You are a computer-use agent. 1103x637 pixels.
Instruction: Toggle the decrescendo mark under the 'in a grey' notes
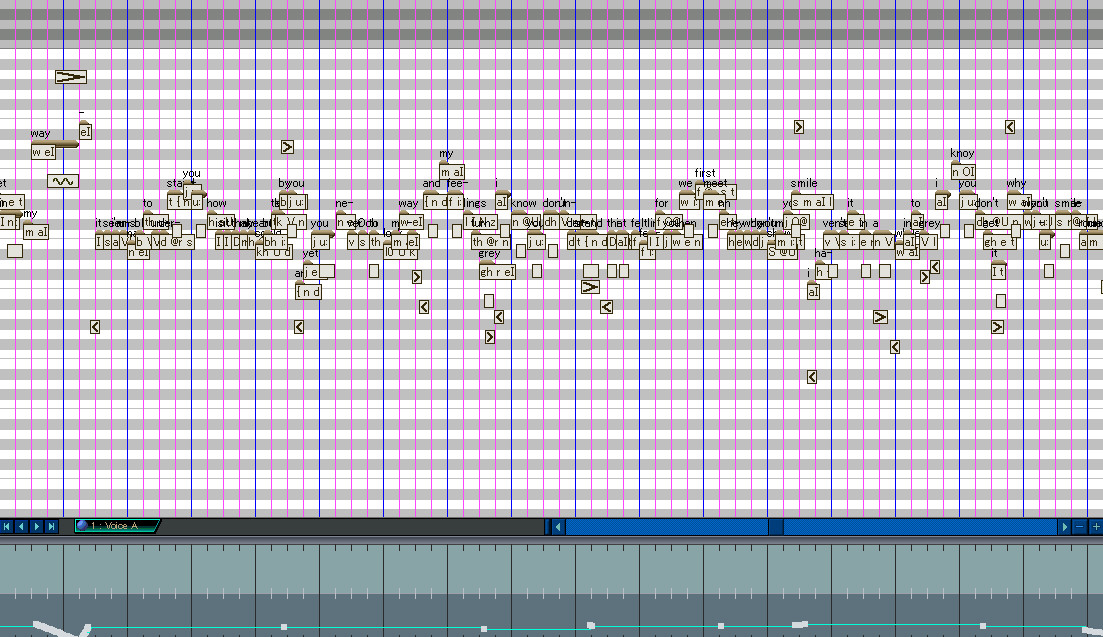(x=925, y=276)
